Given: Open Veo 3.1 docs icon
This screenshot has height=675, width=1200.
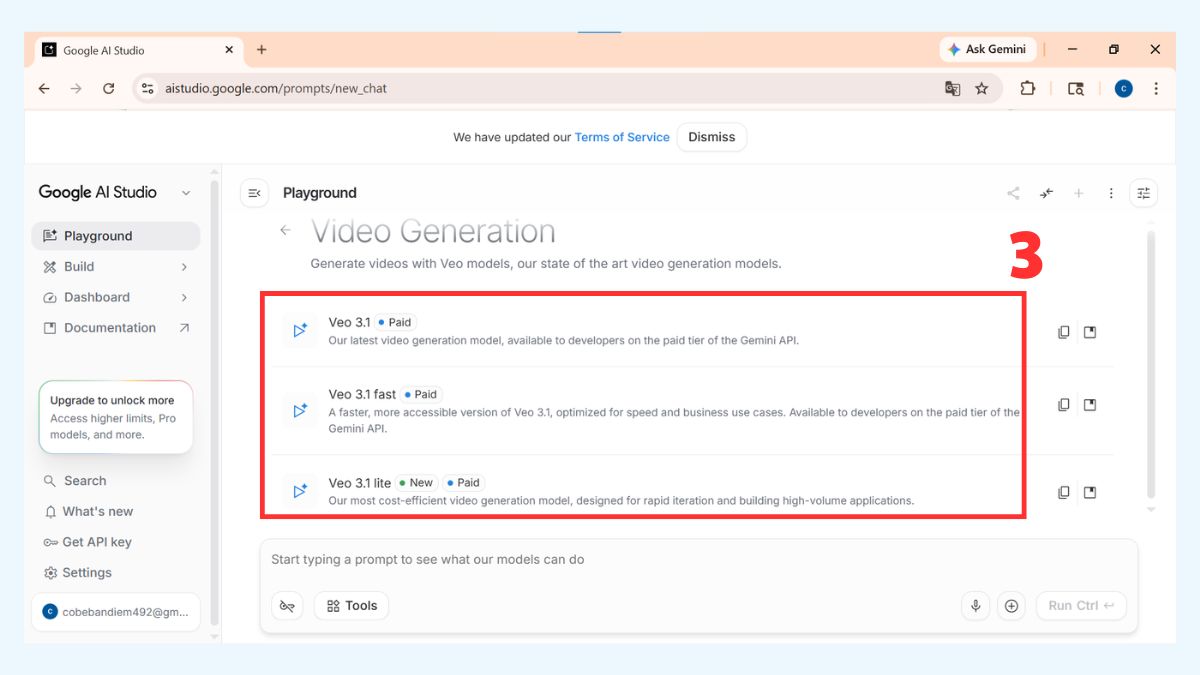Looking at the screenshot, I should [1090, 332].
